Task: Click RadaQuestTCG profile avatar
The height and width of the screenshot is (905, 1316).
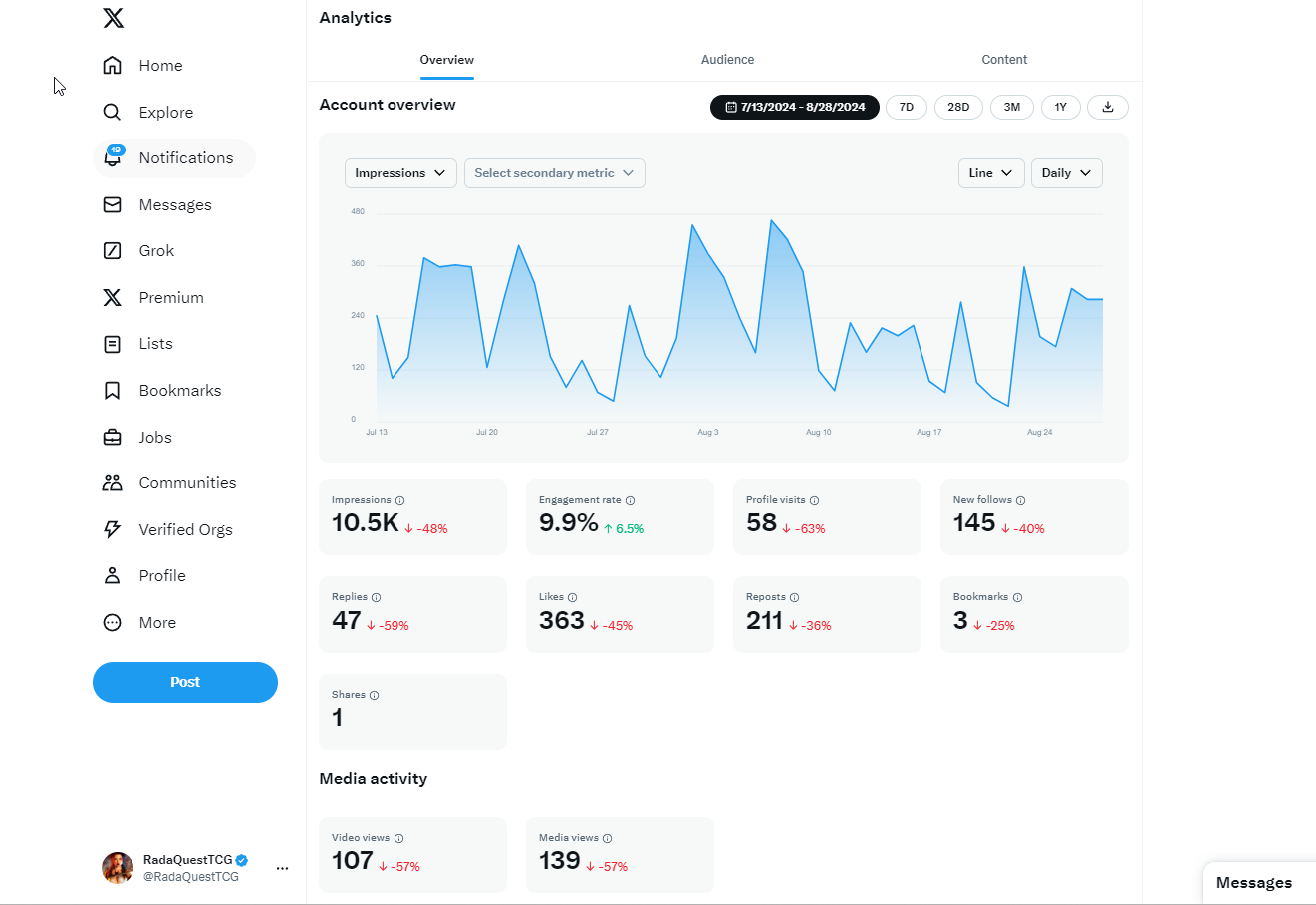Action: coord(118,868)
